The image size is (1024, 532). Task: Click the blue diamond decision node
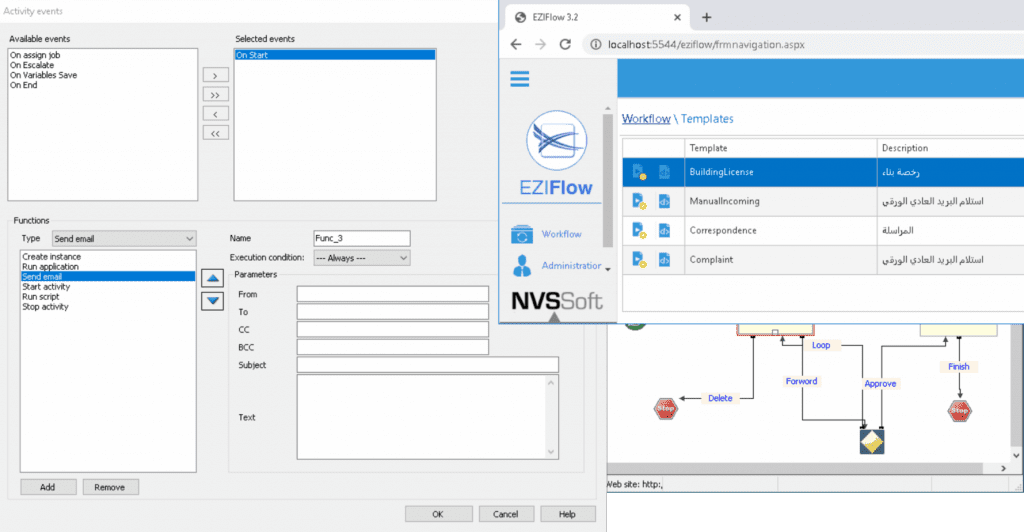click(x=872, y=441)
